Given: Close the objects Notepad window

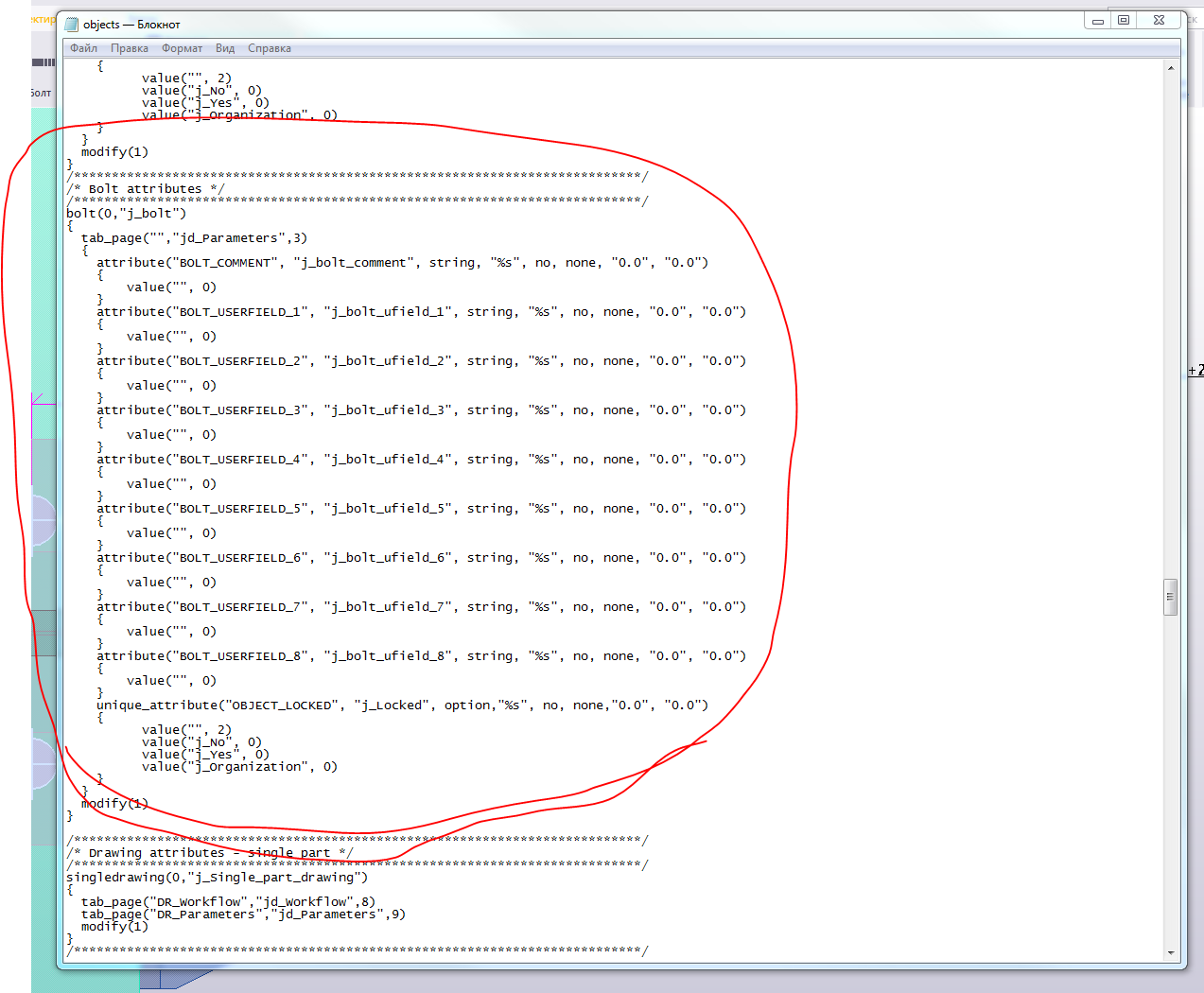Looking at the screenshot, I should (x=1160, y=21).
